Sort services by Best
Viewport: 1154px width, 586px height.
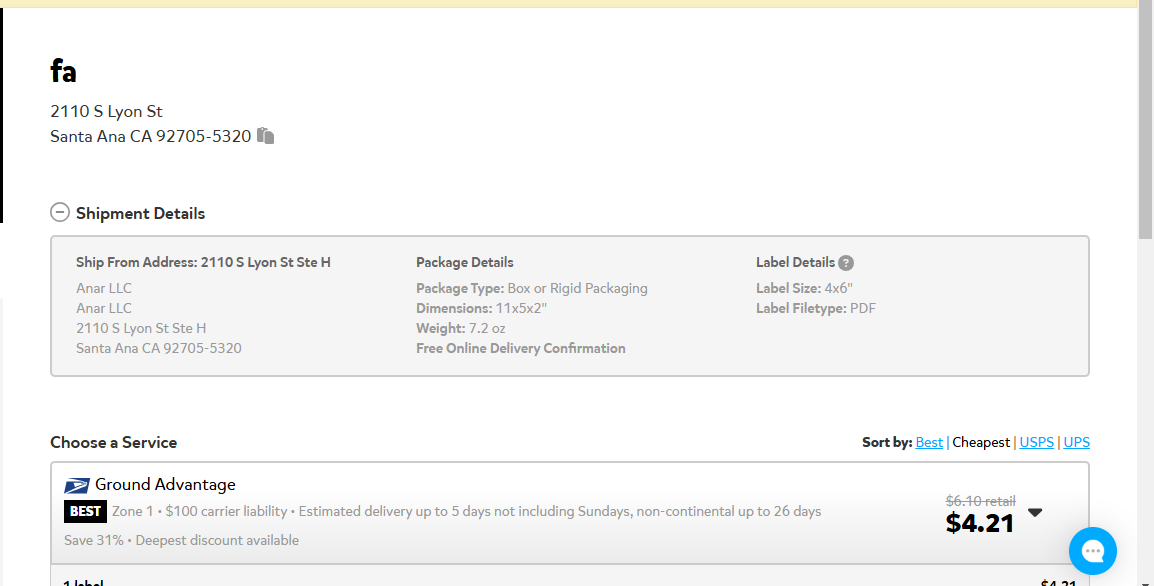click(x=929, y=442)
